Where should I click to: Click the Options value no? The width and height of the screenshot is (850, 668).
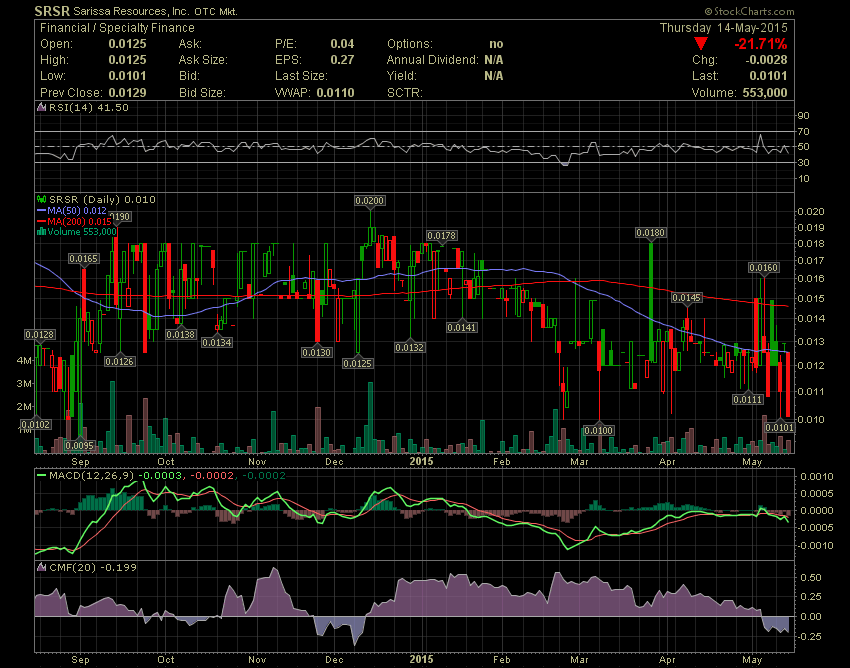pyautogui.click(x=496, y=44)
